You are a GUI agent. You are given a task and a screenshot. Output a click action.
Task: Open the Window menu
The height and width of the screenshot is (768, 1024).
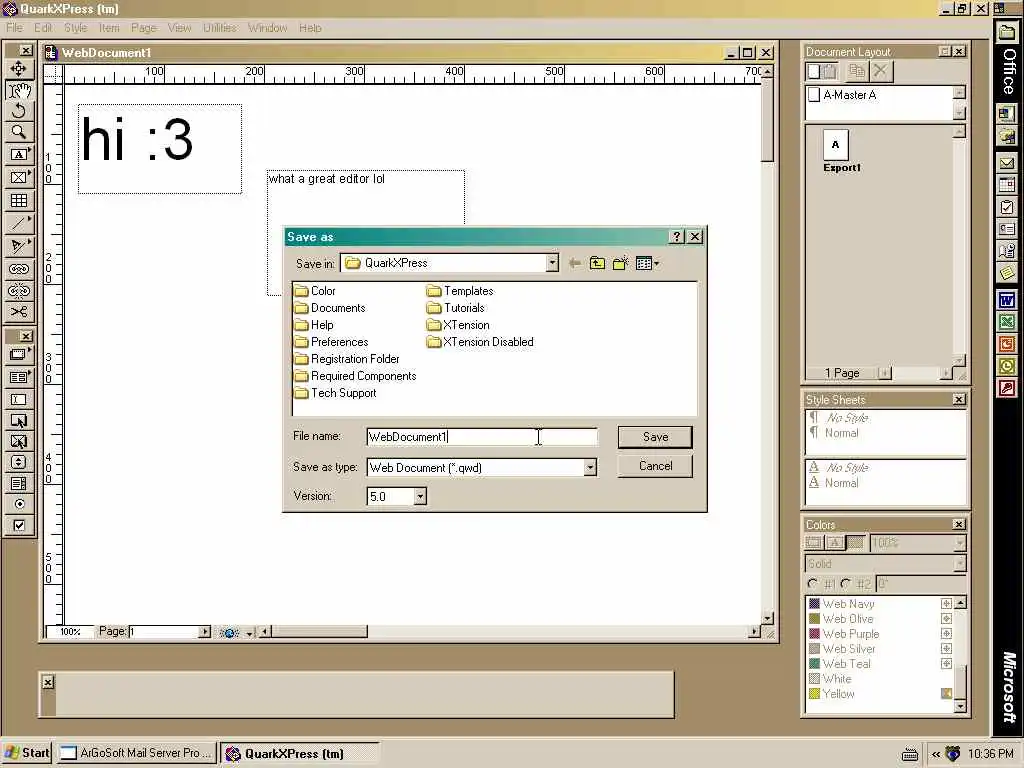[267, 27]
